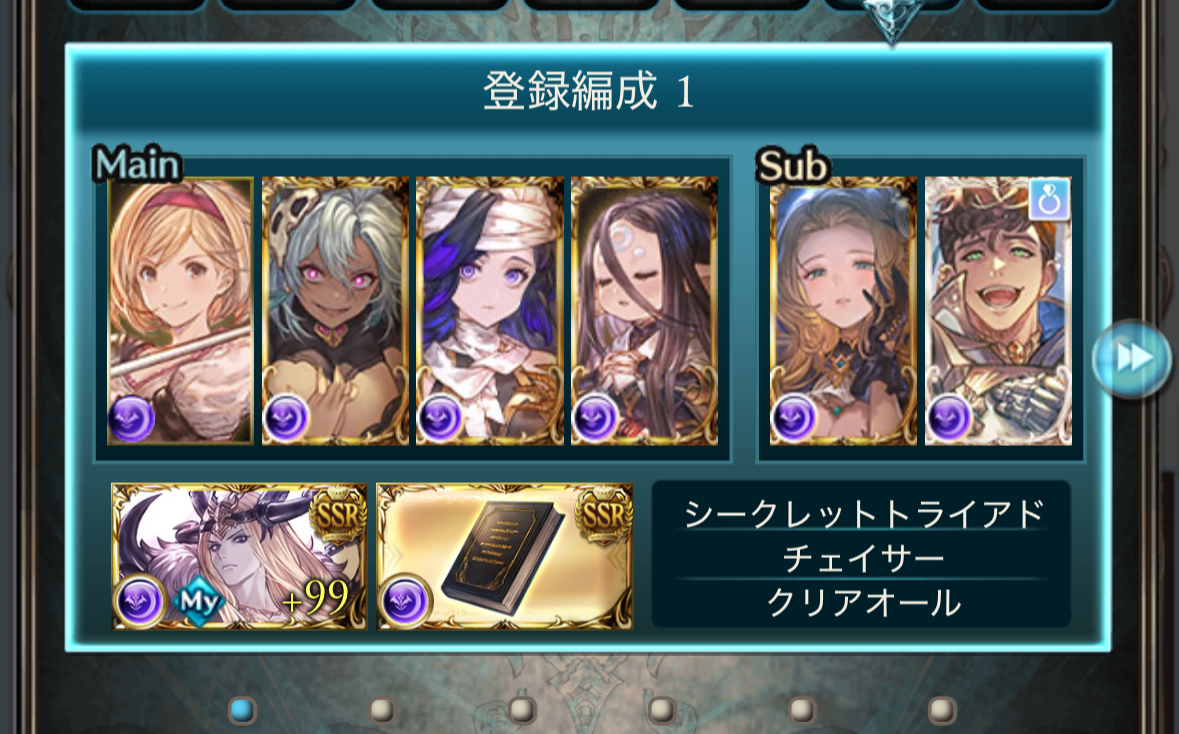
Task: Select the first Sub character with wavy hair
Action: tap(844, 311)
